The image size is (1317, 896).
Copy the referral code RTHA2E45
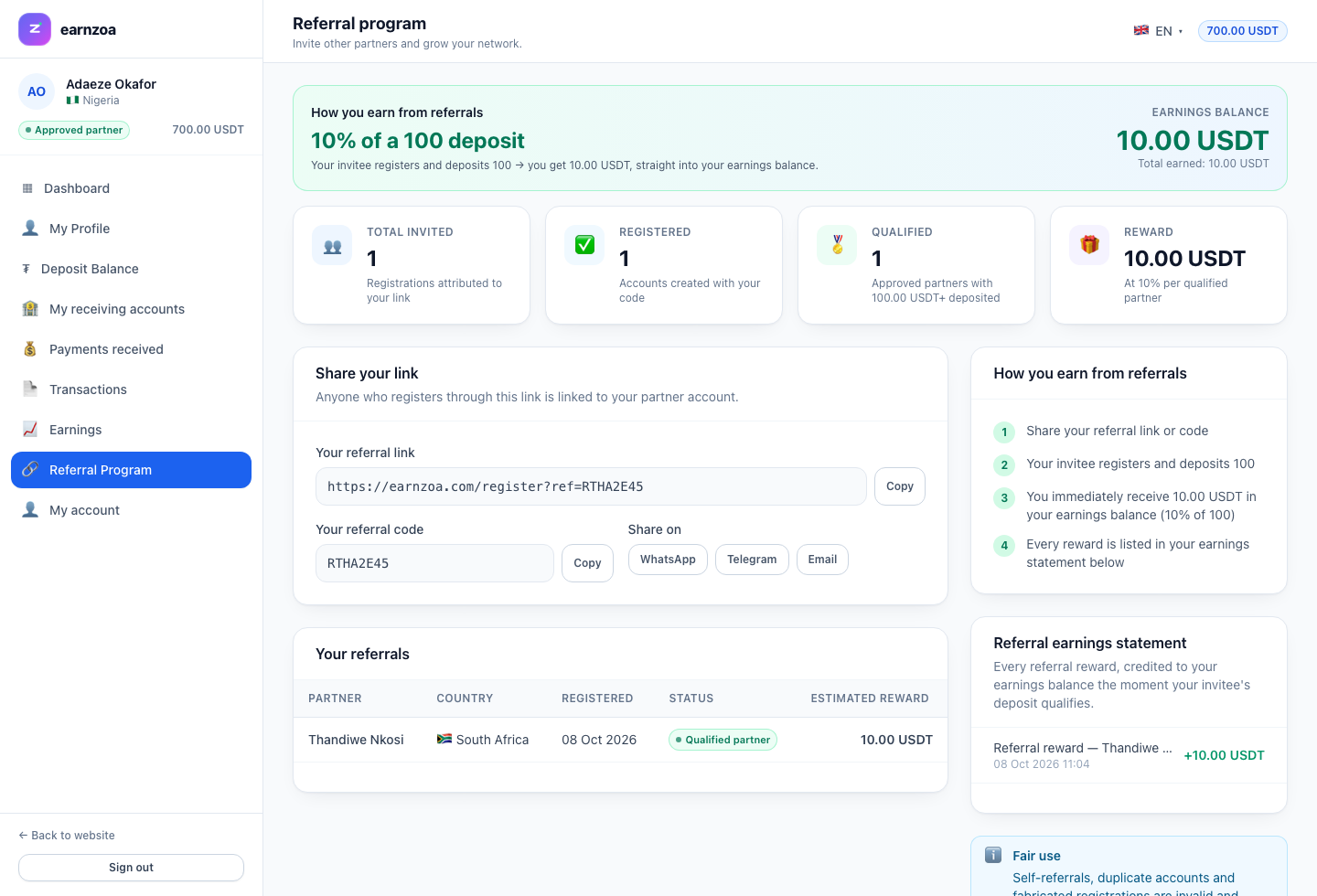click(587, 563)
